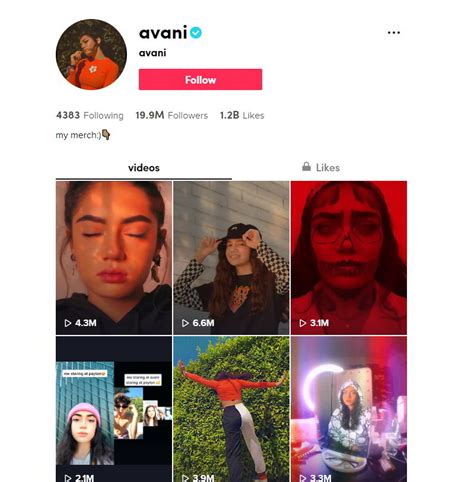Image resolution: width=474 pixels, height=482 pixels.
Task: Click the blue verified badge next to avani
Action: click(x=196, y=33)
